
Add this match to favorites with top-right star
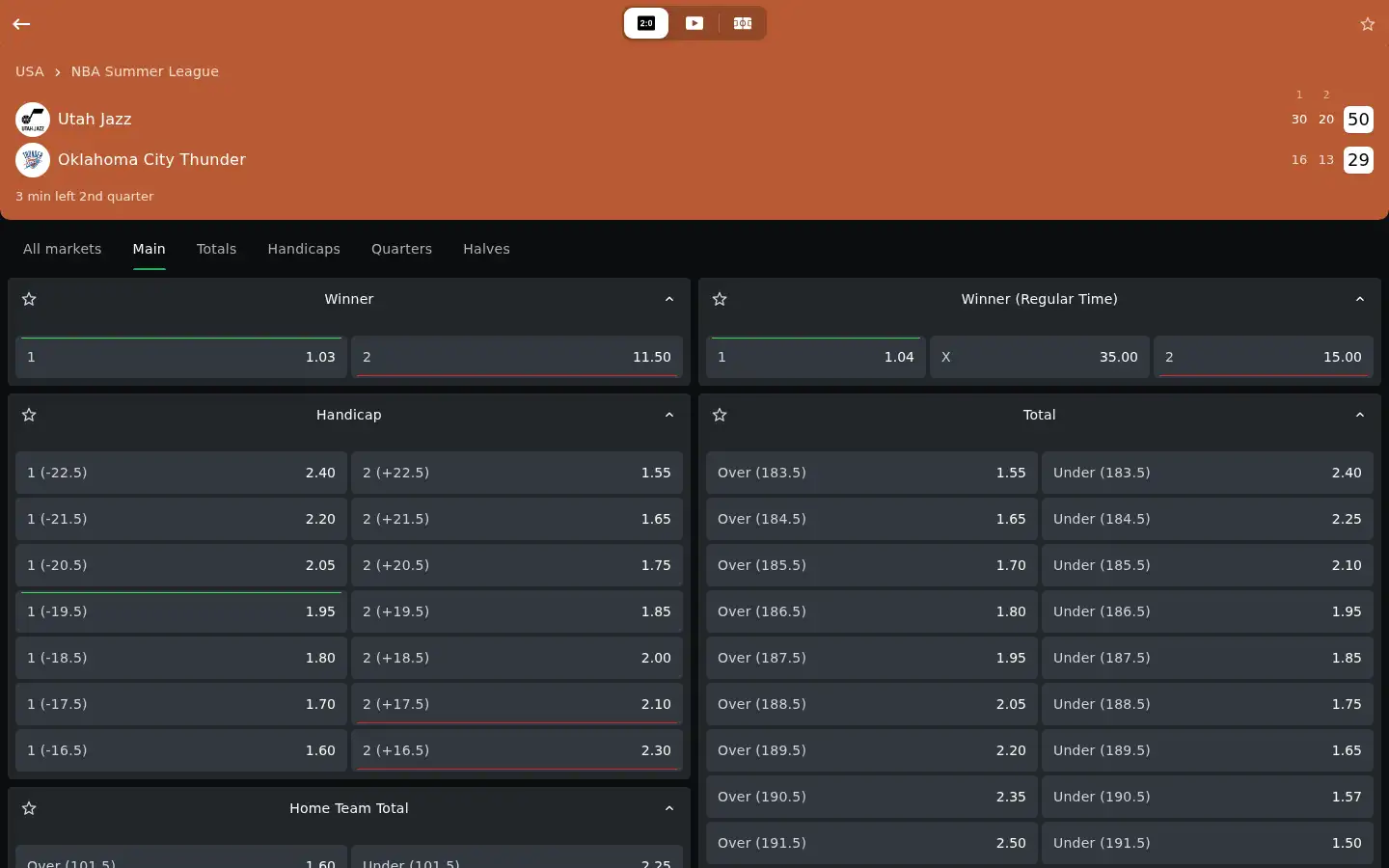point(1368,24)
